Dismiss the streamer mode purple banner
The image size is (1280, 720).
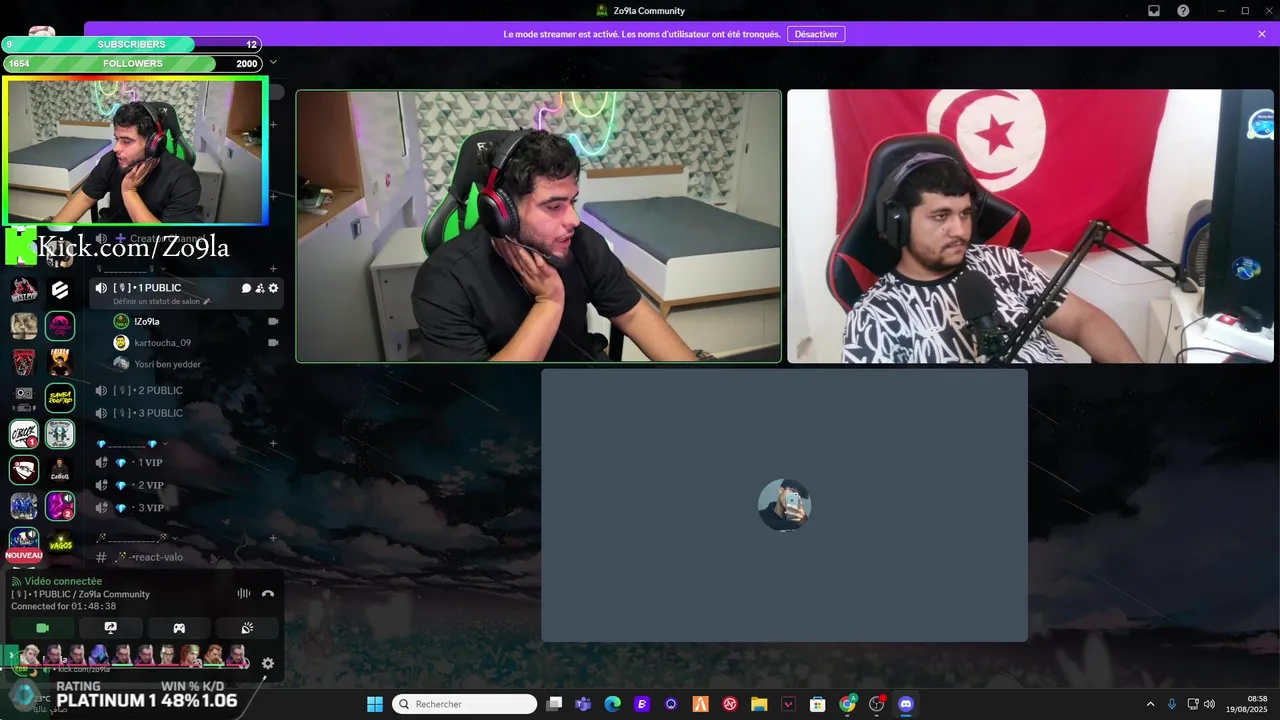click(1262, 34)
